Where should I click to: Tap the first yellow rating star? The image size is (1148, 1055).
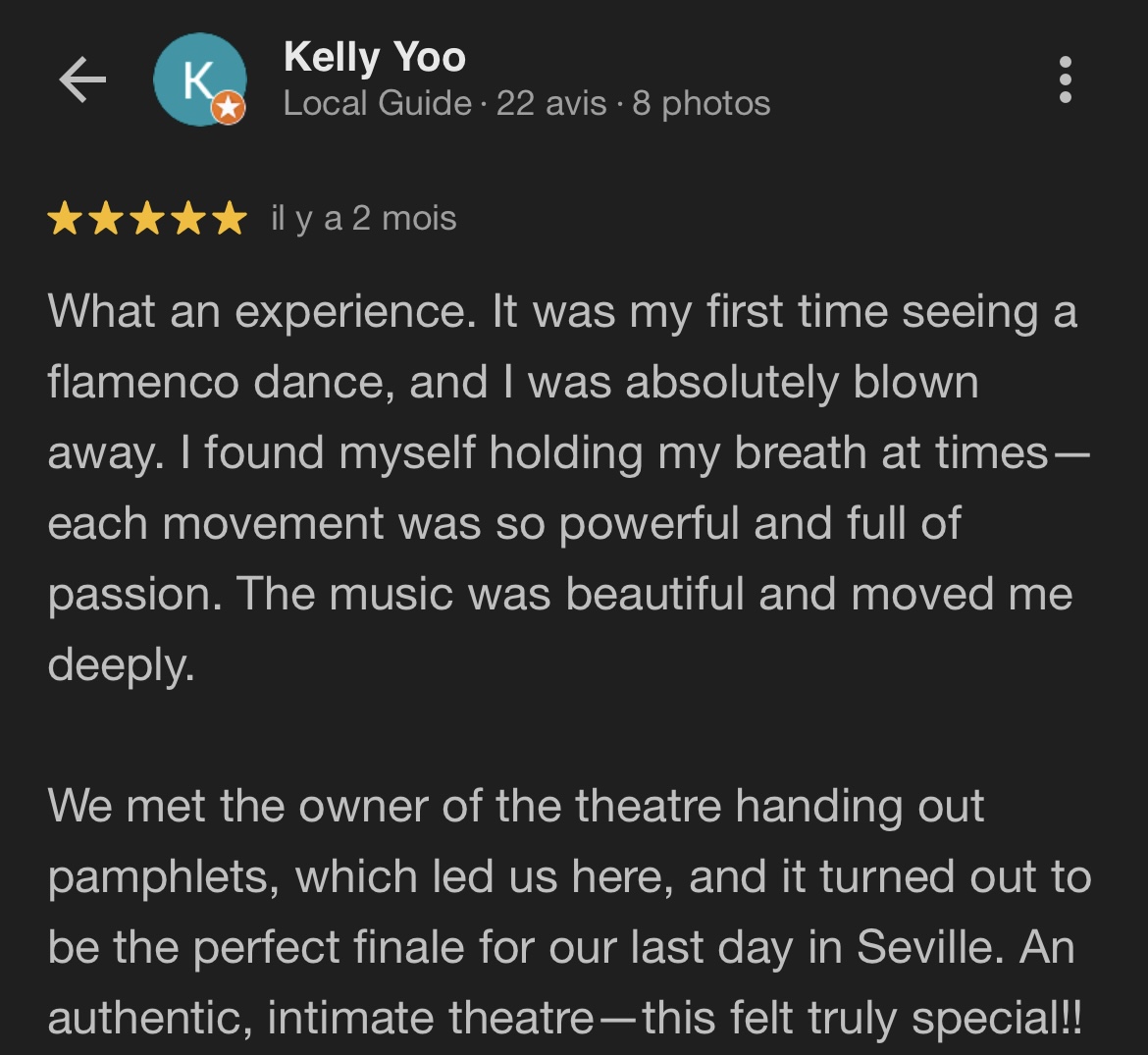(65, 219)
